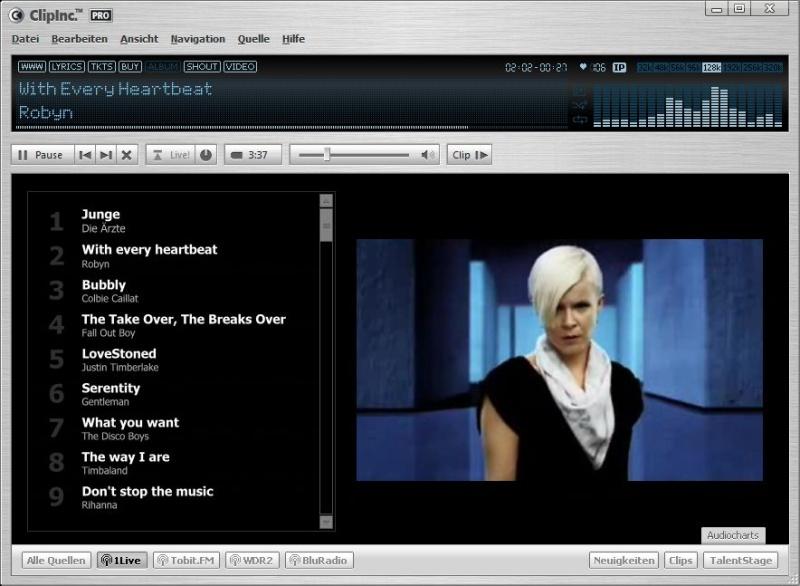Open the TKTS tickets tag

(101, 67)
